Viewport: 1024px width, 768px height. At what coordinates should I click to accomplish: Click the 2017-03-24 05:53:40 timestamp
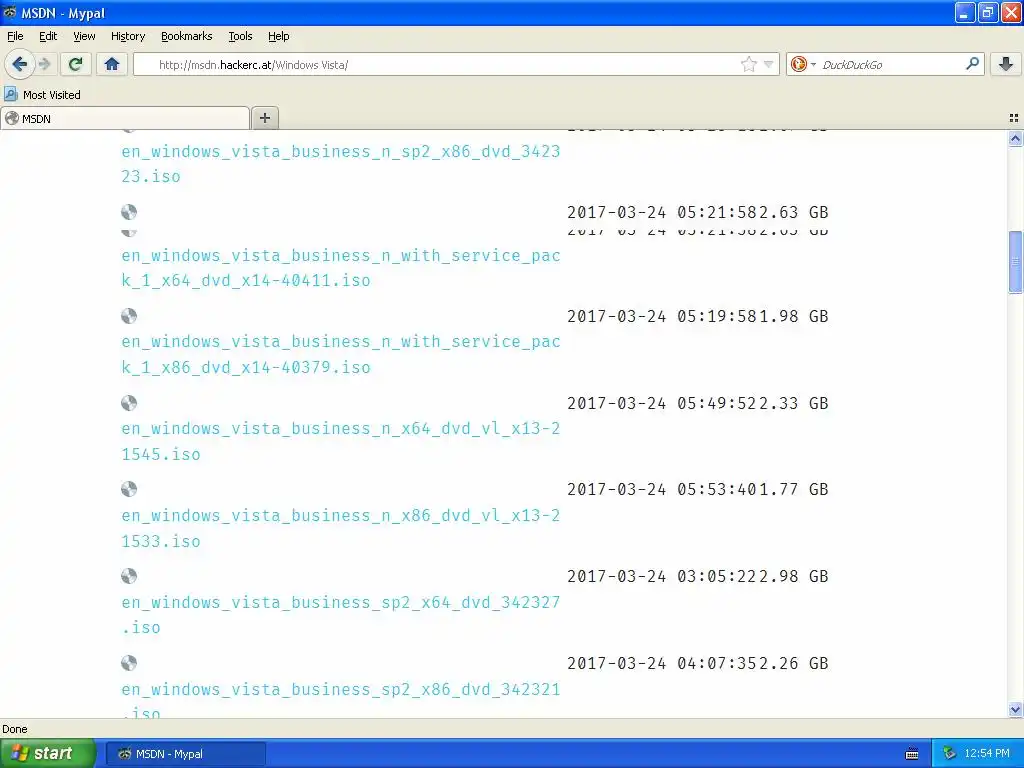[x=662, y=489]
